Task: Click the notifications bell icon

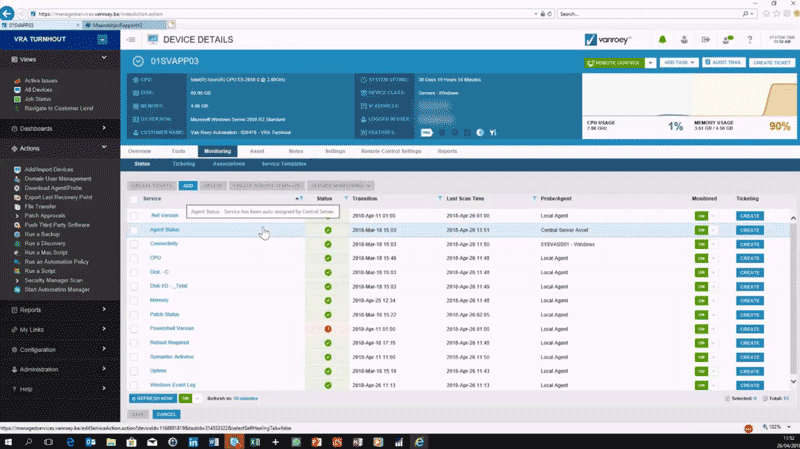Action: (662, 39)
